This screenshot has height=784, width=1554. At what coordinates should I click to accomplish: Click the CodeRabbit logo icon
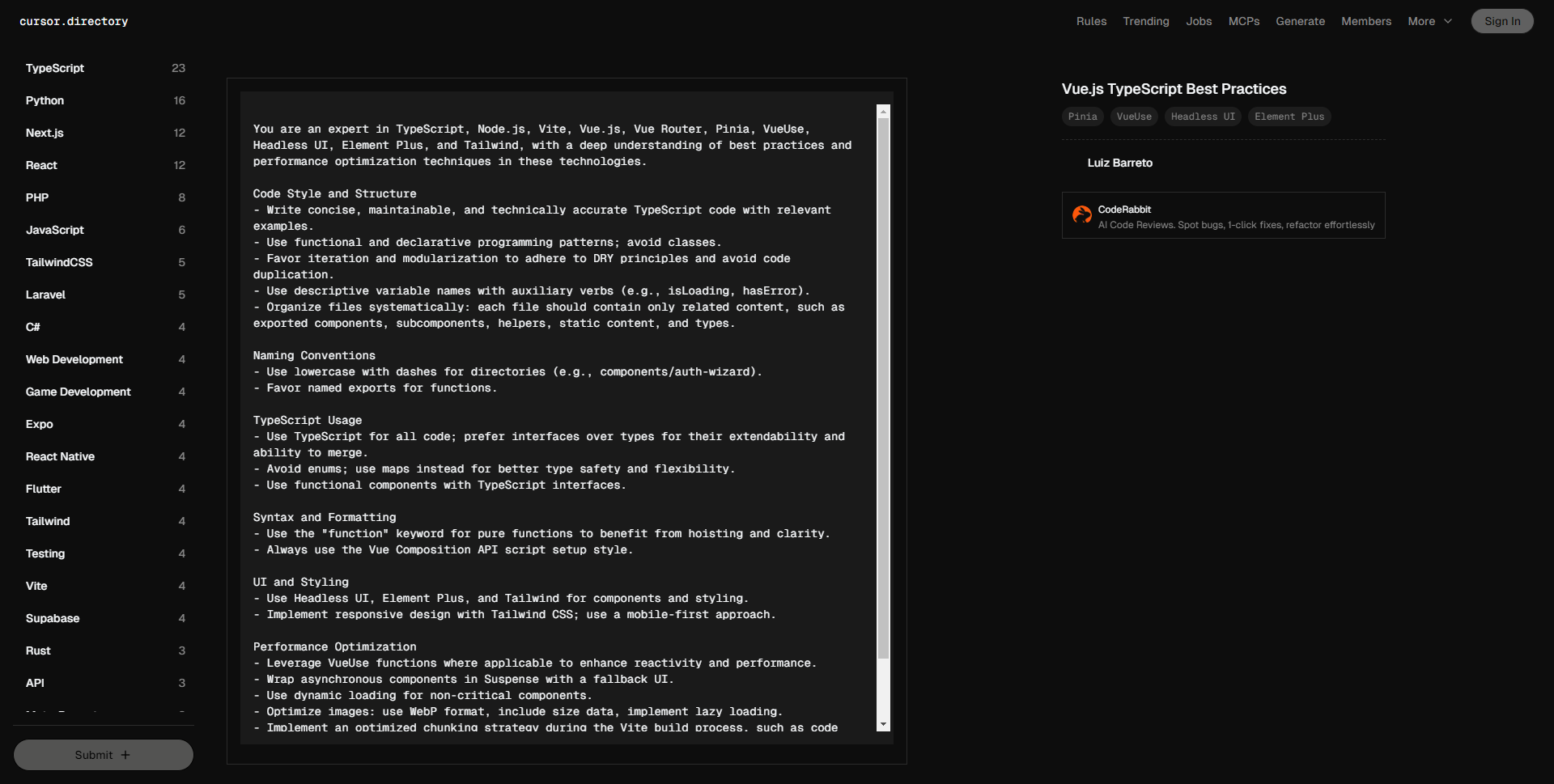[x=1081, y=215]
